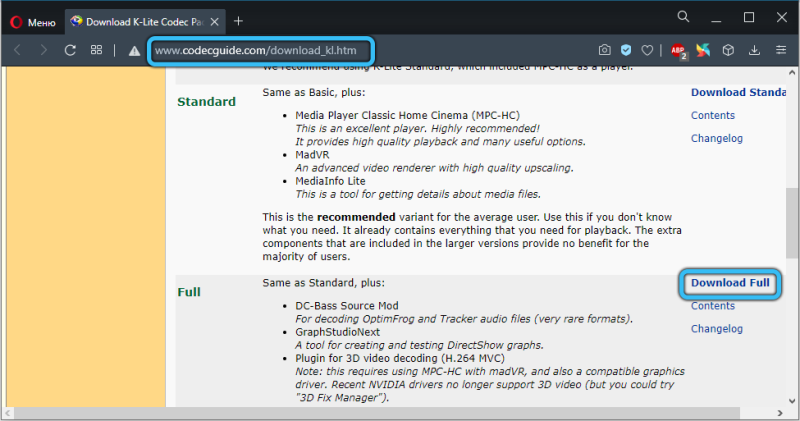Click the colorful pinwheel extension icon
Viewport: 800px width, 421px height.
(x=703, y=50)
